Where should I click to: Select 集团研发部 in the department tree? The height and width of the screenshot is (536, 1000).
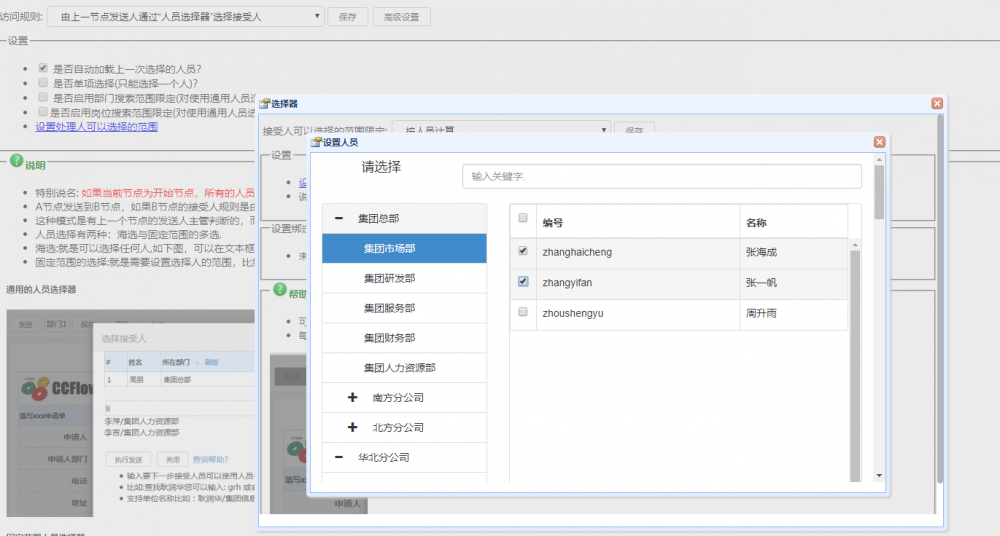(389, 278)
